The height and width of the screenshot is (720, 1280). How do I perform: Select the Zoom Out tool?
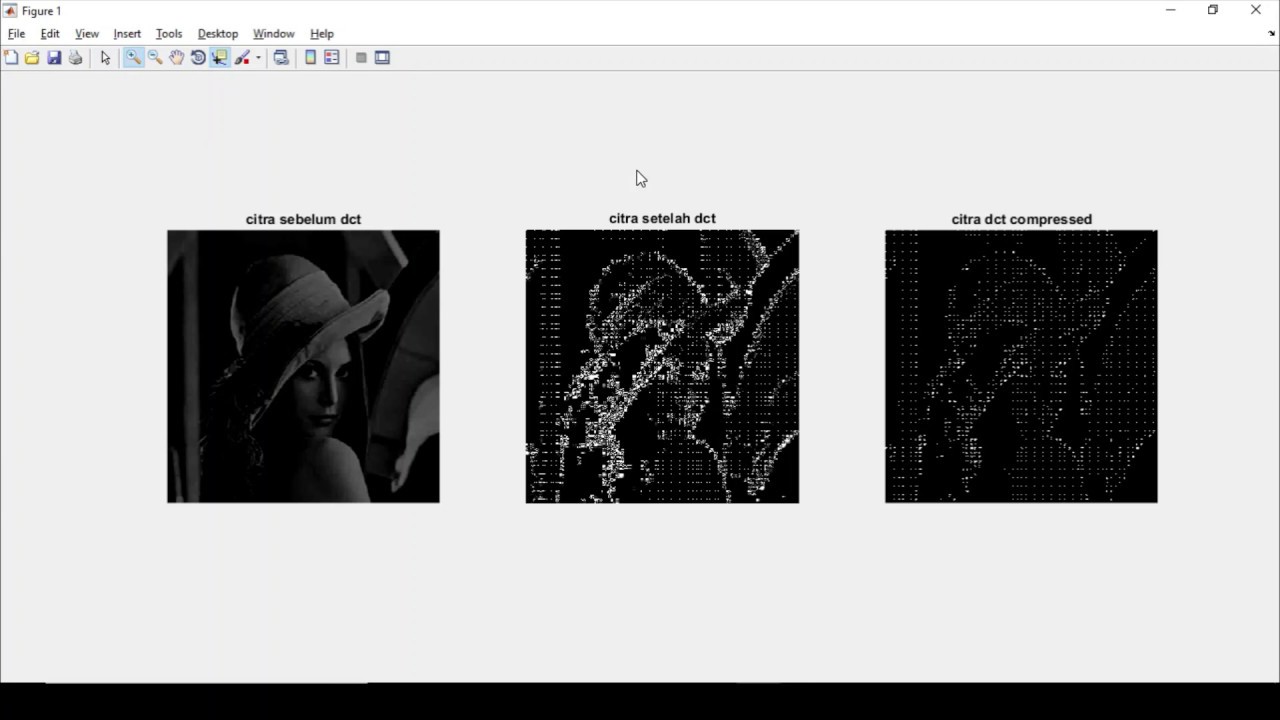tap(155, 58)
